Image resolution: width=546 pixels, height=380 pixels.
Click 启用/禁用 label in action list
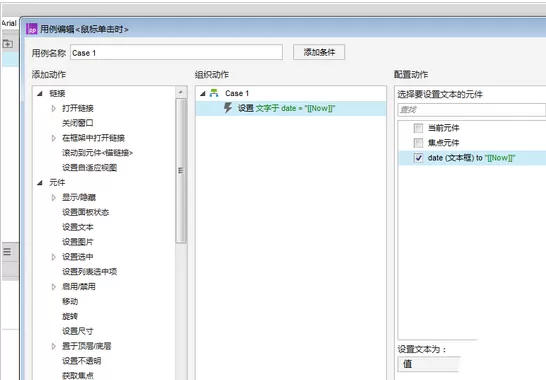click(x=79, y=287)
